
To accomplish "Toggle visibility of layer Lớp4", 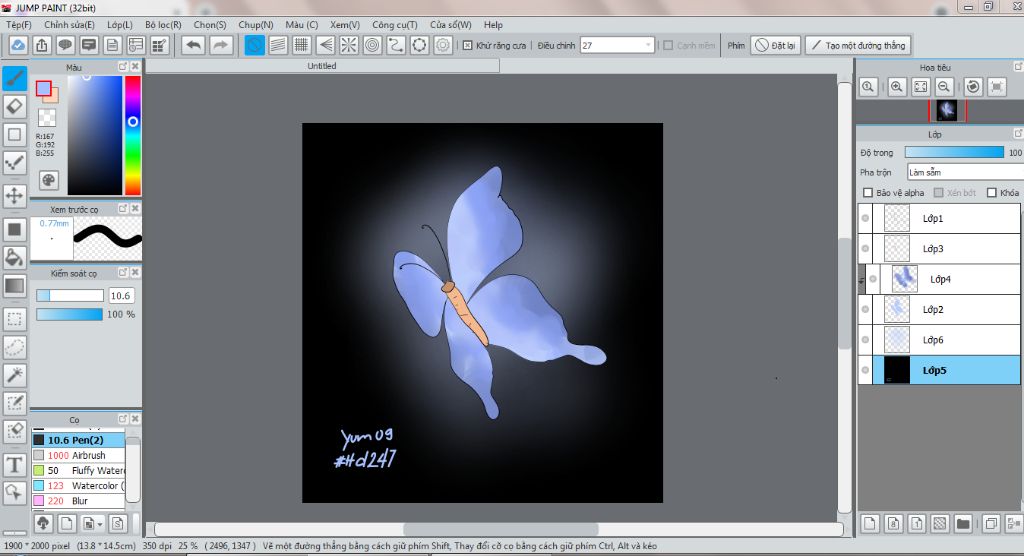I will pyautogui.click(x=873, y=279).
